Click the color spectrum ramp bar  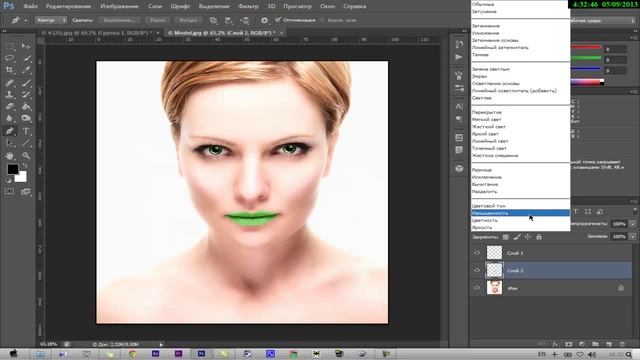587,82
